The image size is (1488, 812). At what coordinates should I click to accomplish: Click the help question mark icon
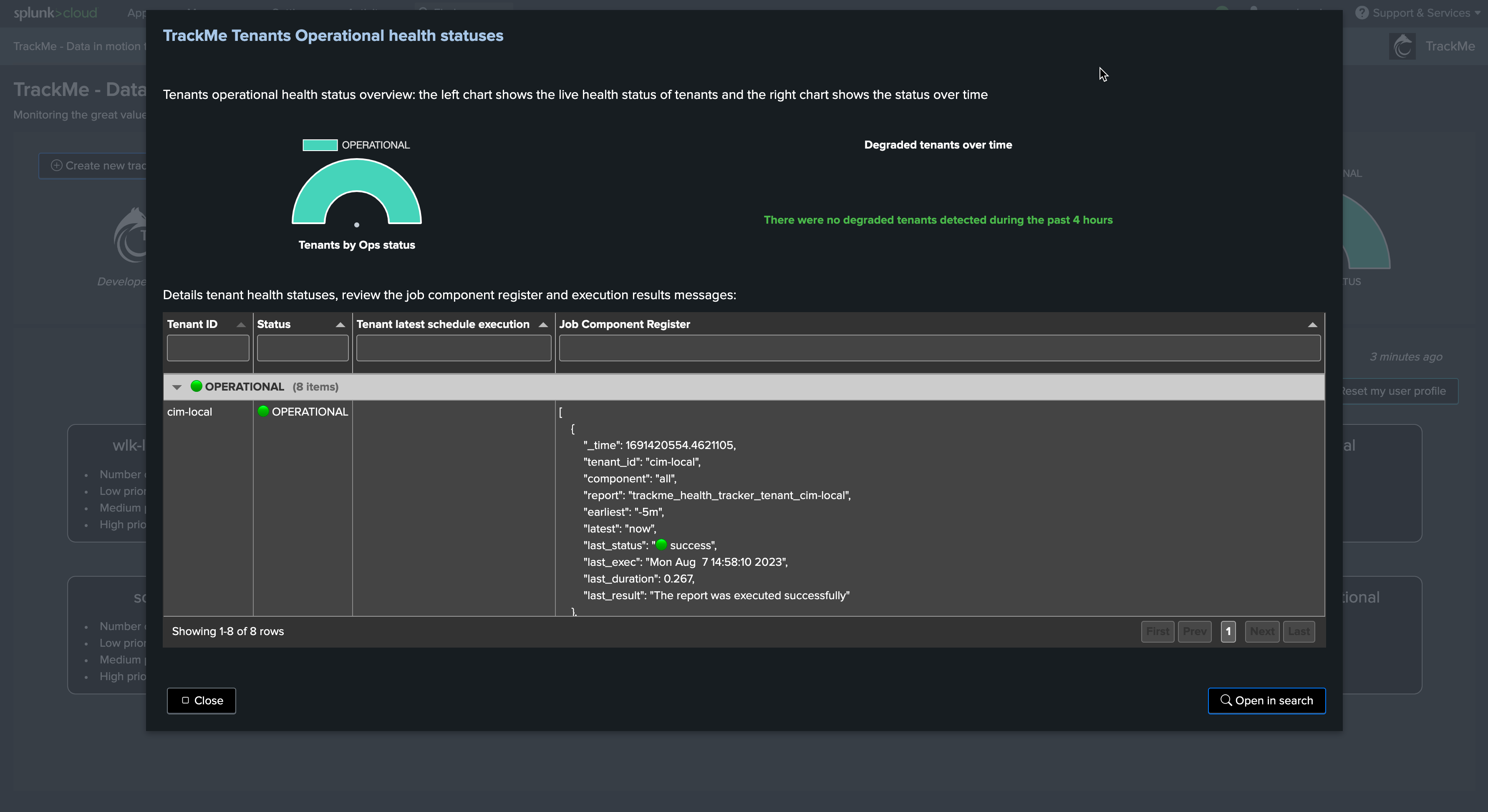point(1362,13)
